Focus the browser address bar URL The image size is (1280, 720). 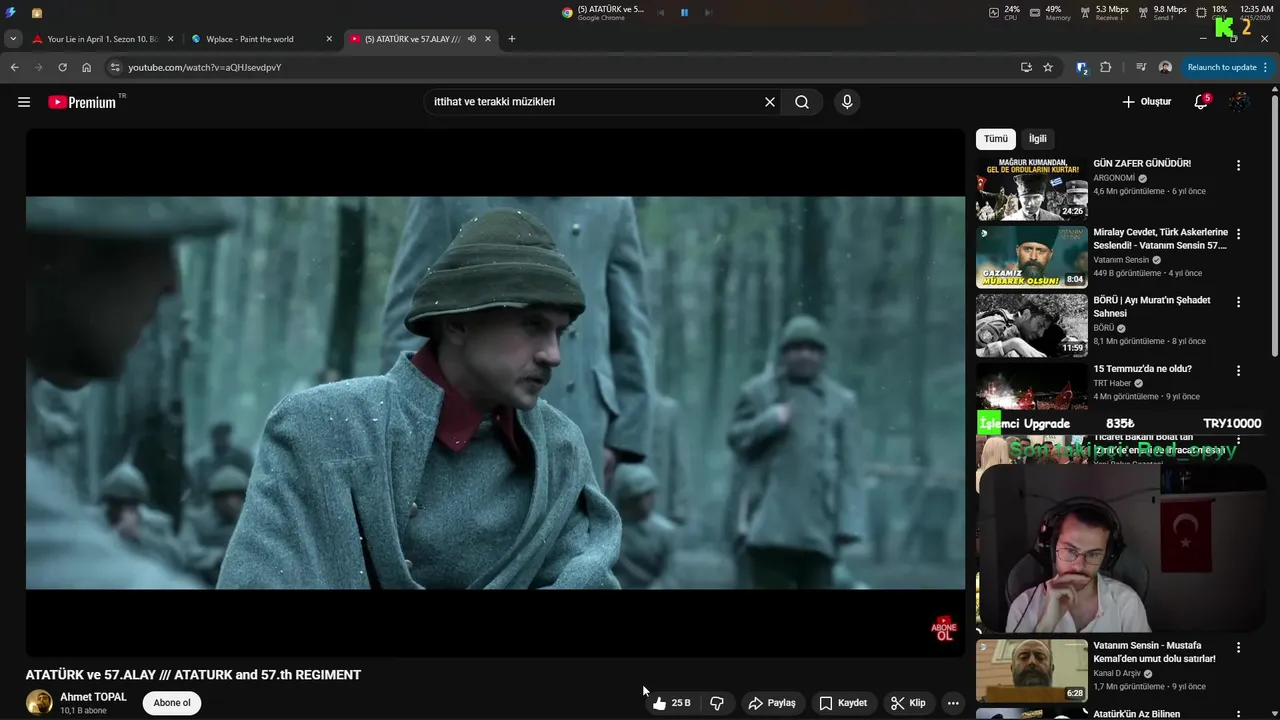point(205,67)
